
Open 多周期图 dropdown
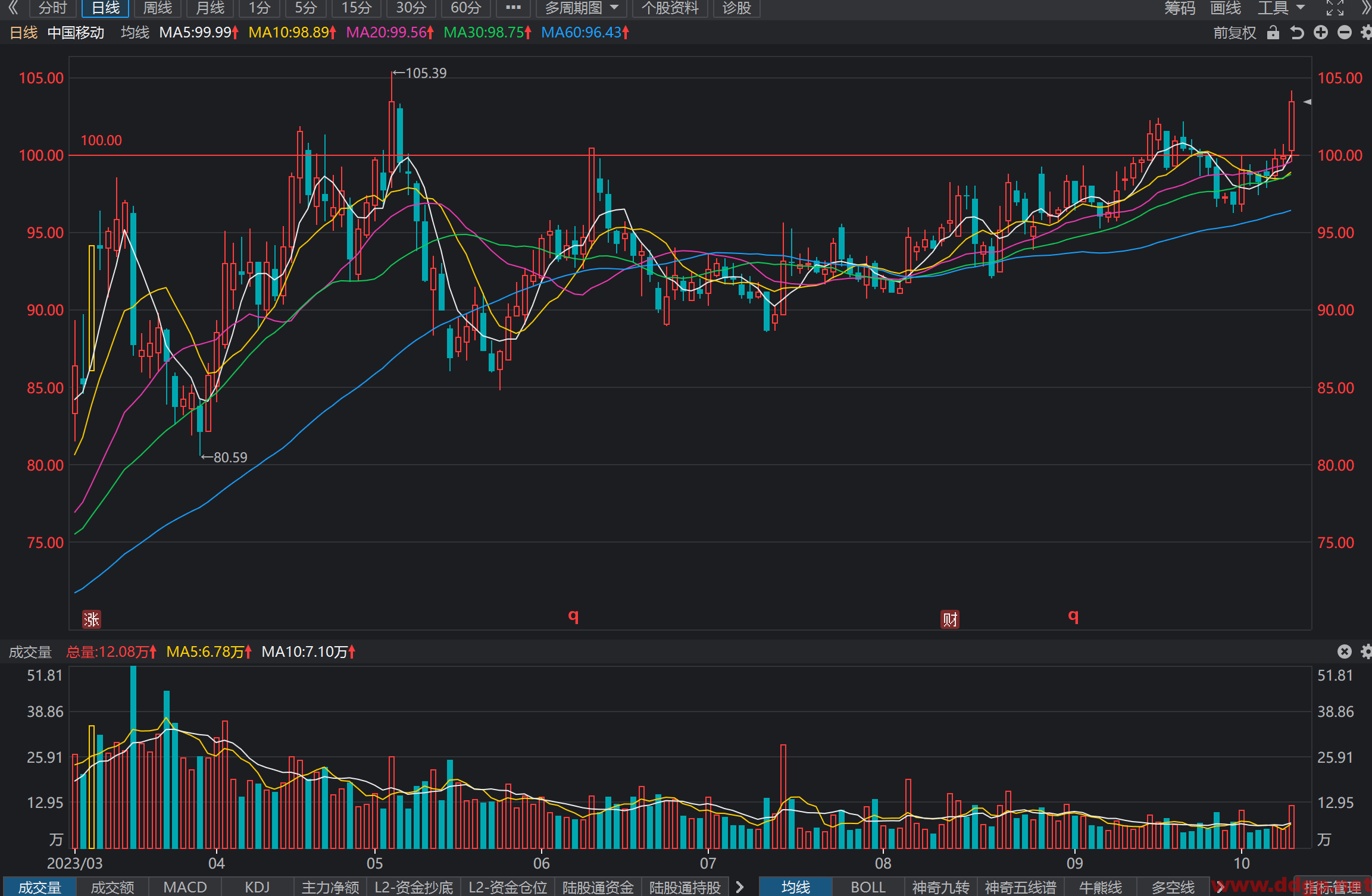(582, 8)
